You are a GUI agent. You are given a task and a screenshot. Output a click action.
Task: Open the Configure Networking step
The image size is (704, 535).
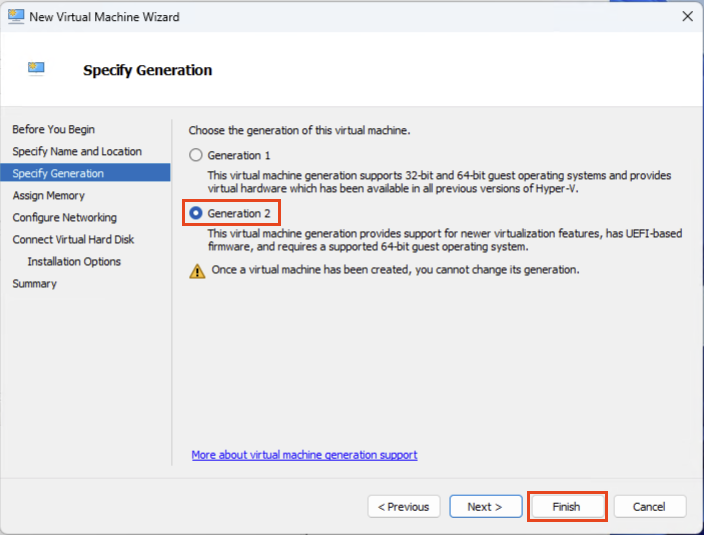coord(64,217)
